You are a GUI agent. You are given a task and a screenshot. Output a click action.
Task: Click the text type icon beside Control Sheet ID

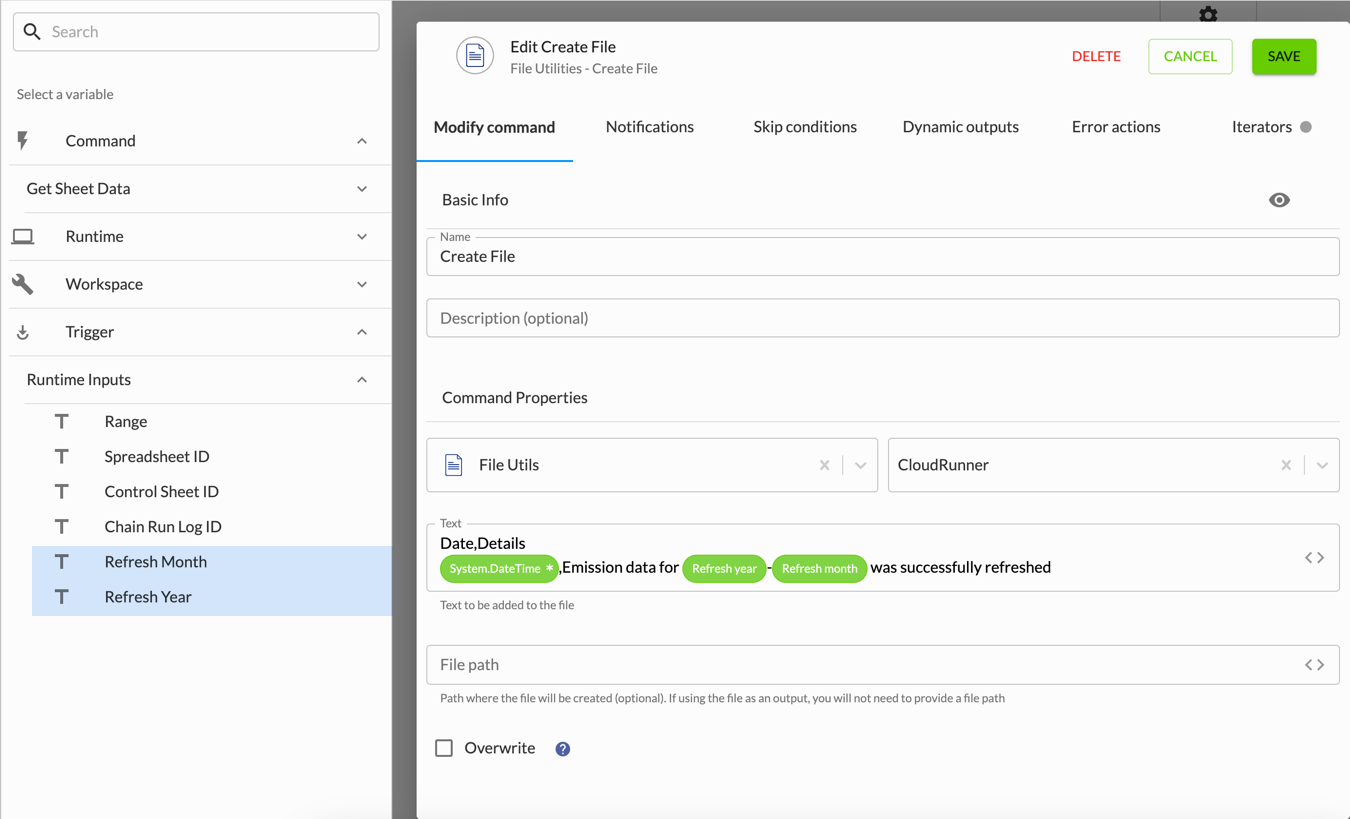point(62,491)
